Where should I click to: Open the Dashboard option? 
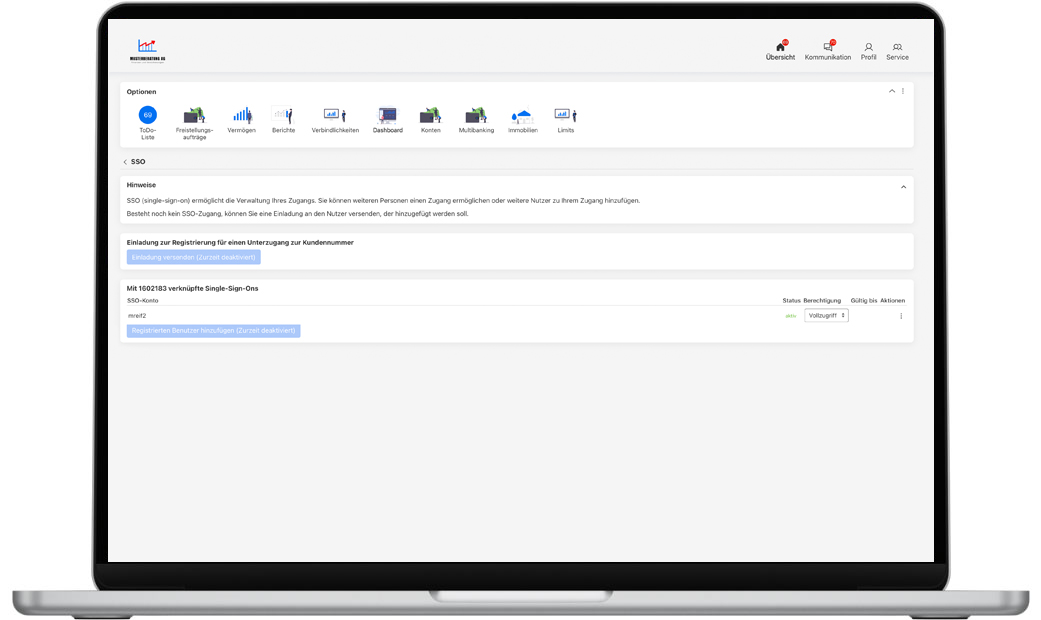[x=387, y=116]
